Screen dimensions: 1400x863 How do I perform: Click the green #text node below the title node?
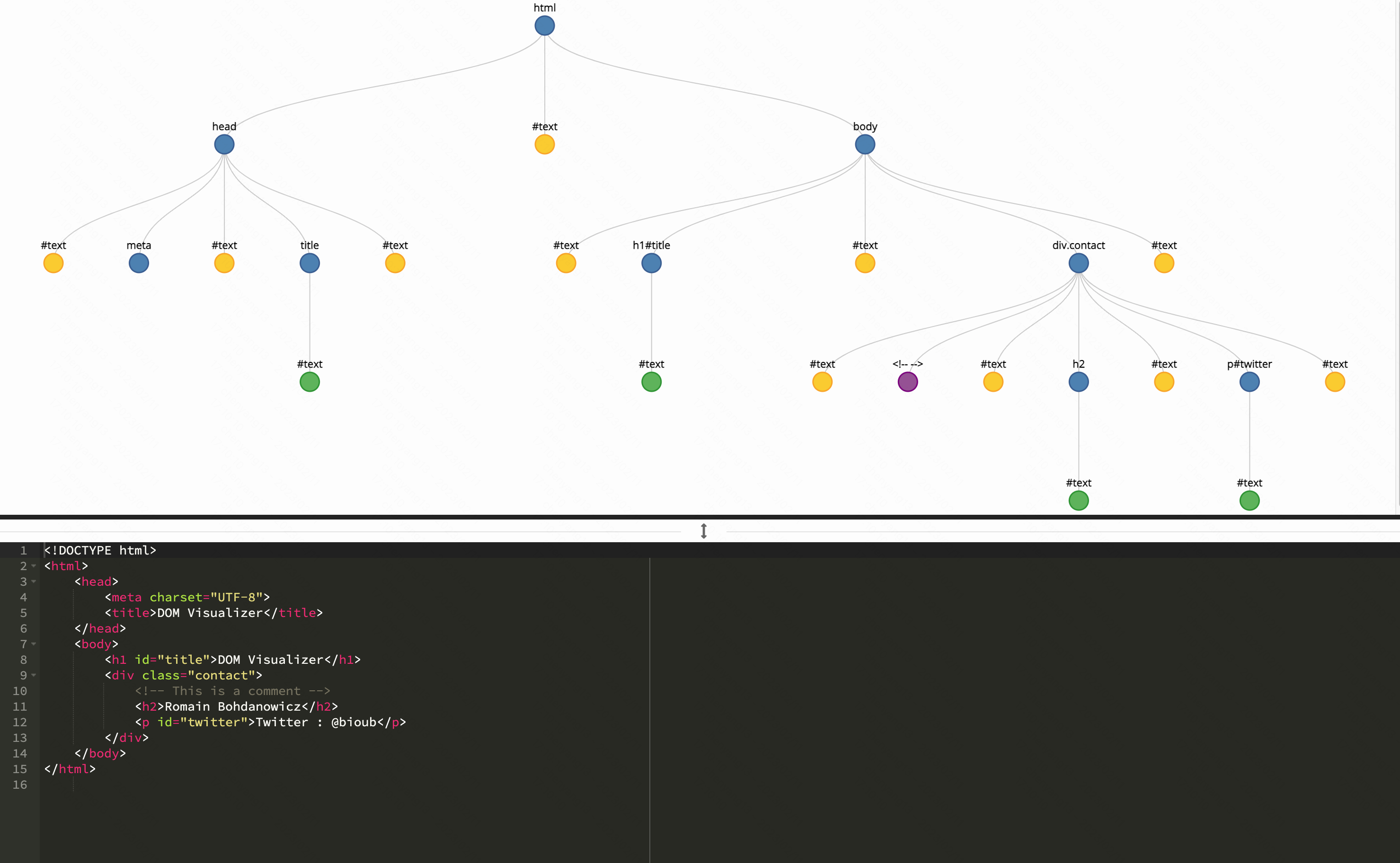[x=309, y=381]
